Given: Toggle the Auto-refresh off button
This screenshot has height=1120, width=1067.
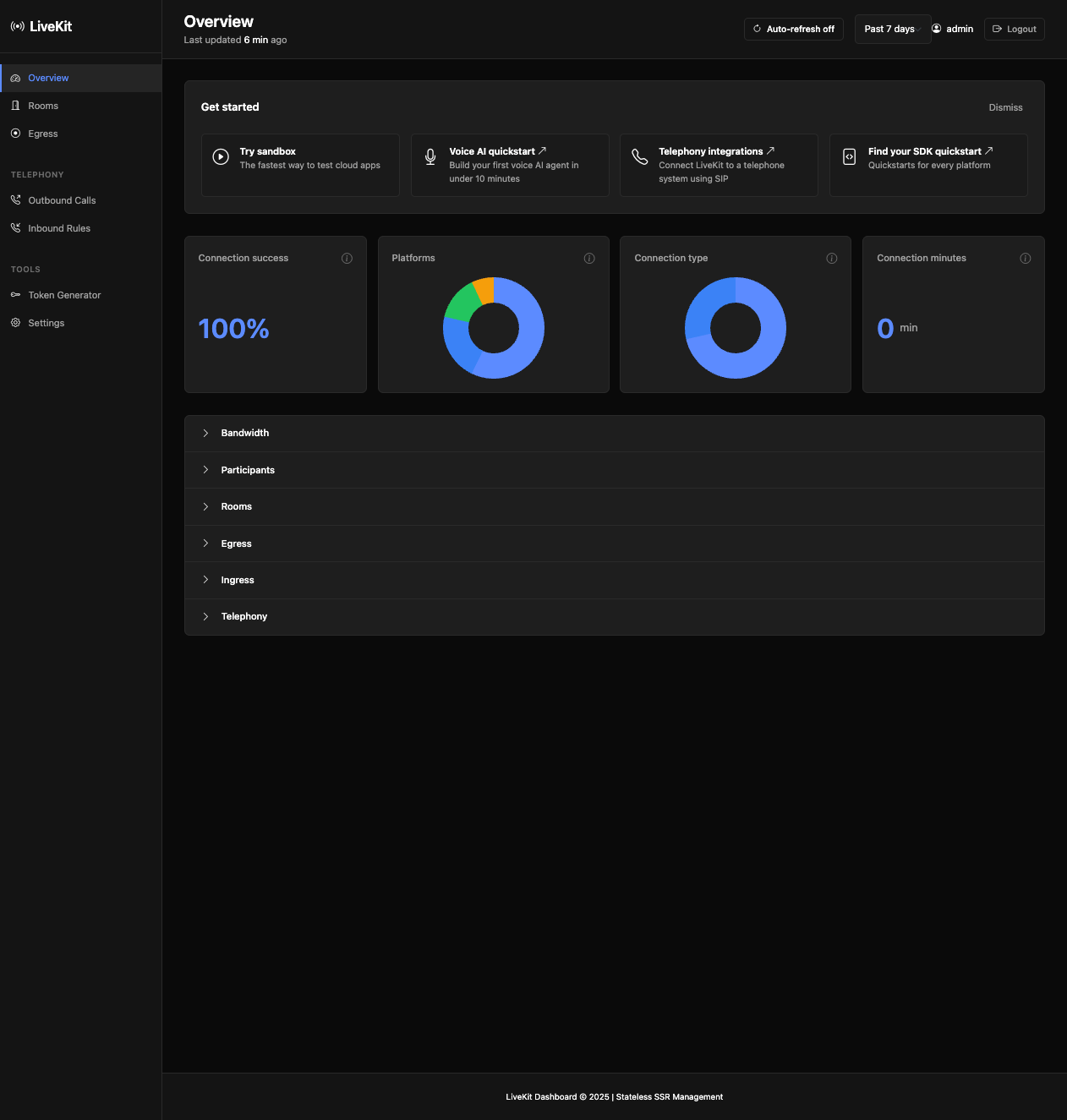Looking at the screenshot, I should 793,29.
